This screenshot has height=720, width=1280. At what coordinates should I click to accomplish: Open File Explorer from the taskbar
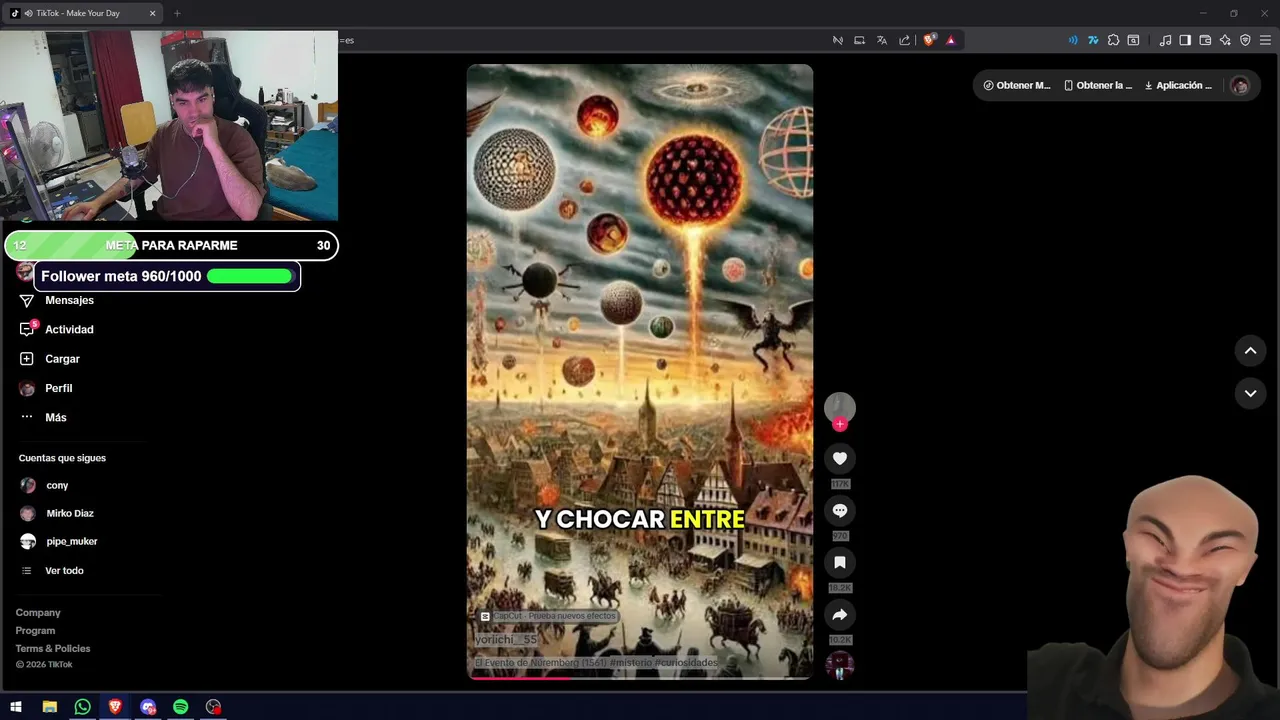point(50,707)
